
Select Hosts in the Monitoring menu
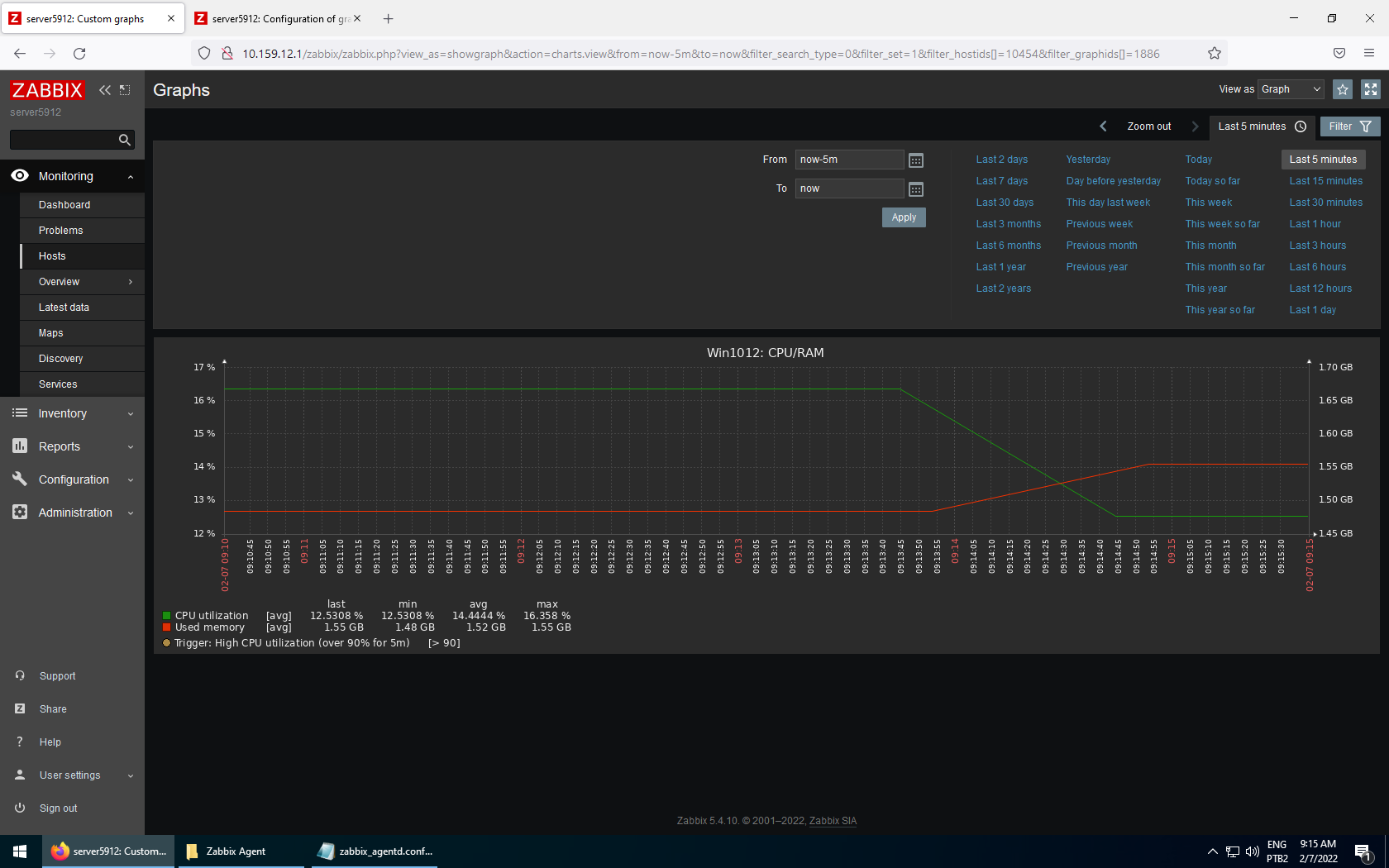[x=51, y=255]
